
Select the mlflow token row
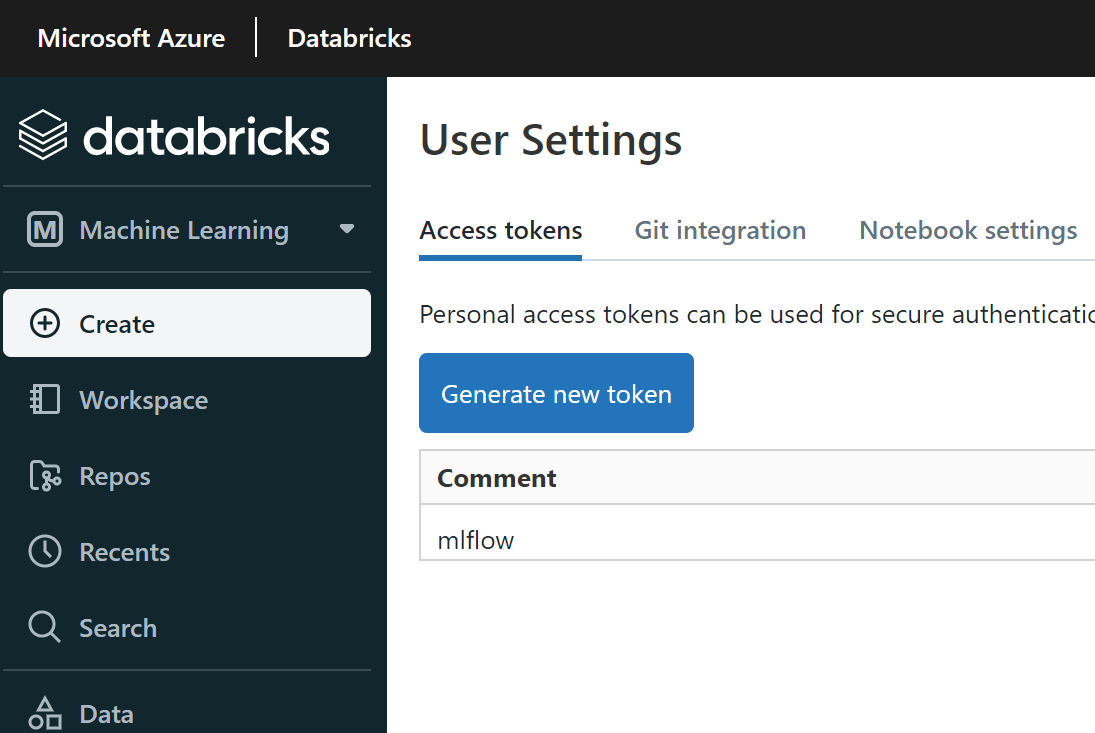click(x=757, y=533)
